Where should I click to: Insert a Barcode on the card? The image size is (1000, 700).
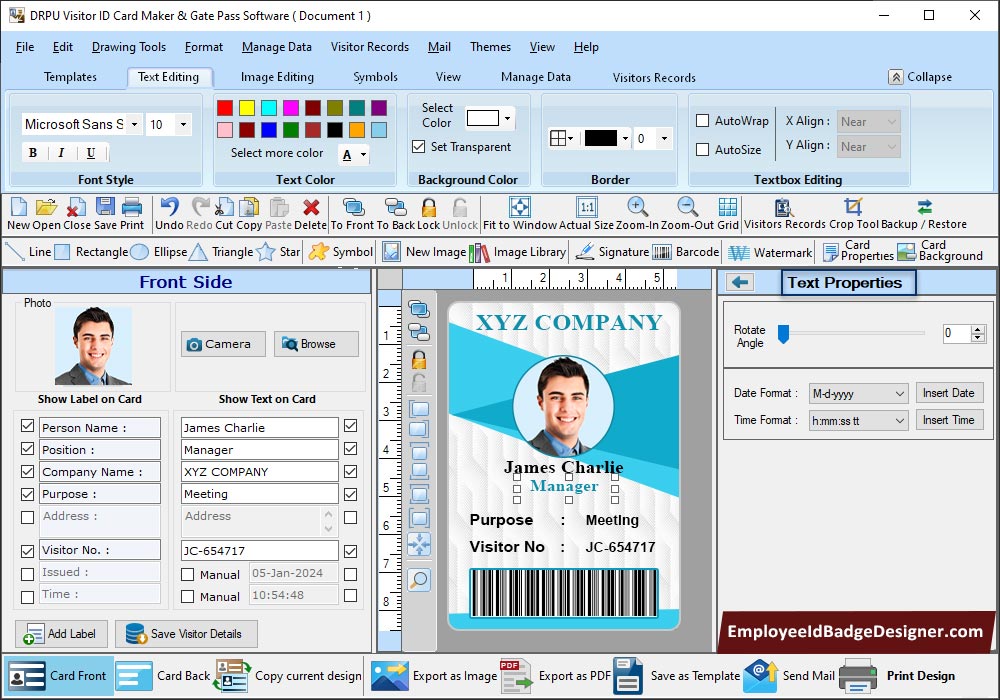(686, 252)
